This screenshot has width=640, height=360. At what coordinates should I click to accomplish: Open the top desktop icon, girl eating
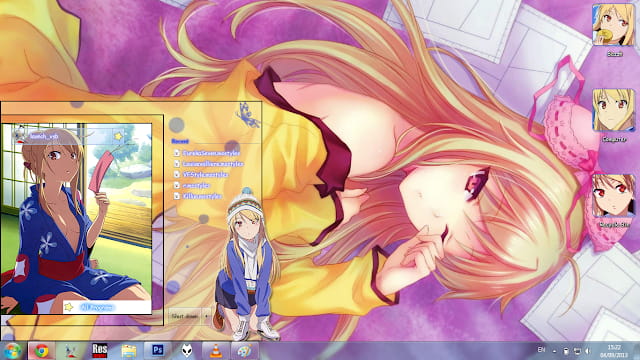pos(613,30)
